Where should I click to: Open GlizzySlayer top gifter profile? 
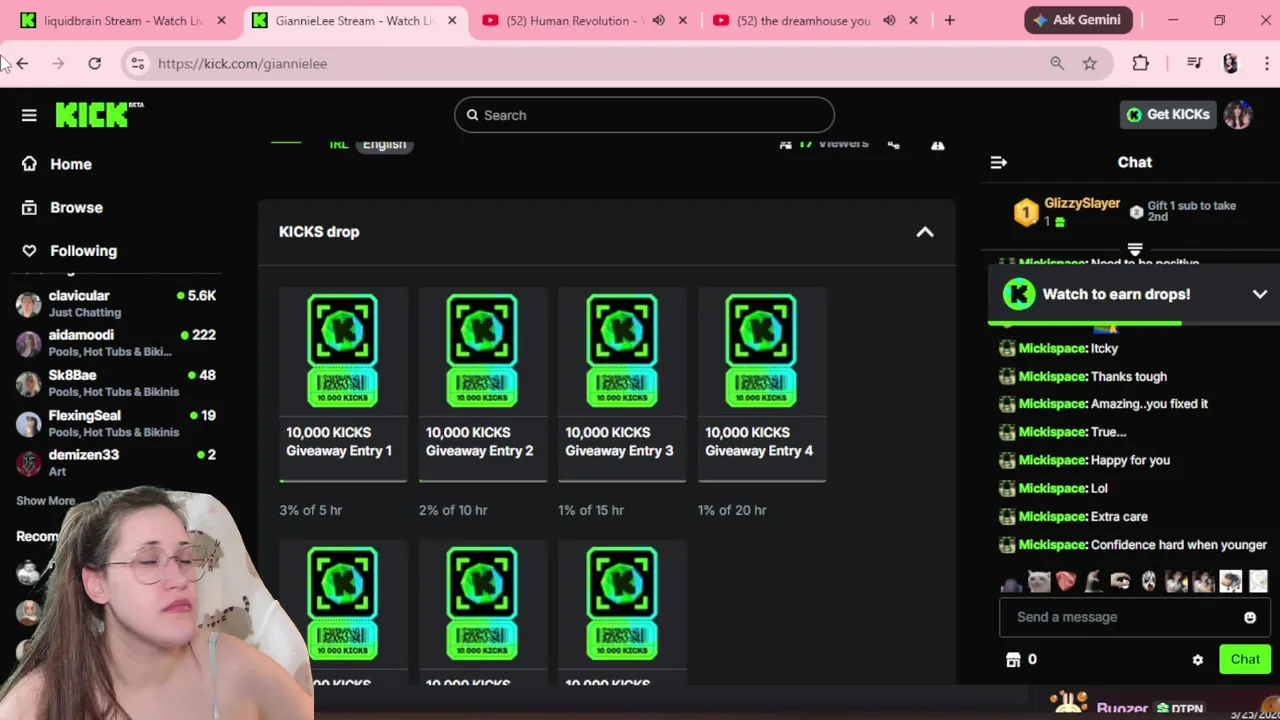(x=1082, y=204)
